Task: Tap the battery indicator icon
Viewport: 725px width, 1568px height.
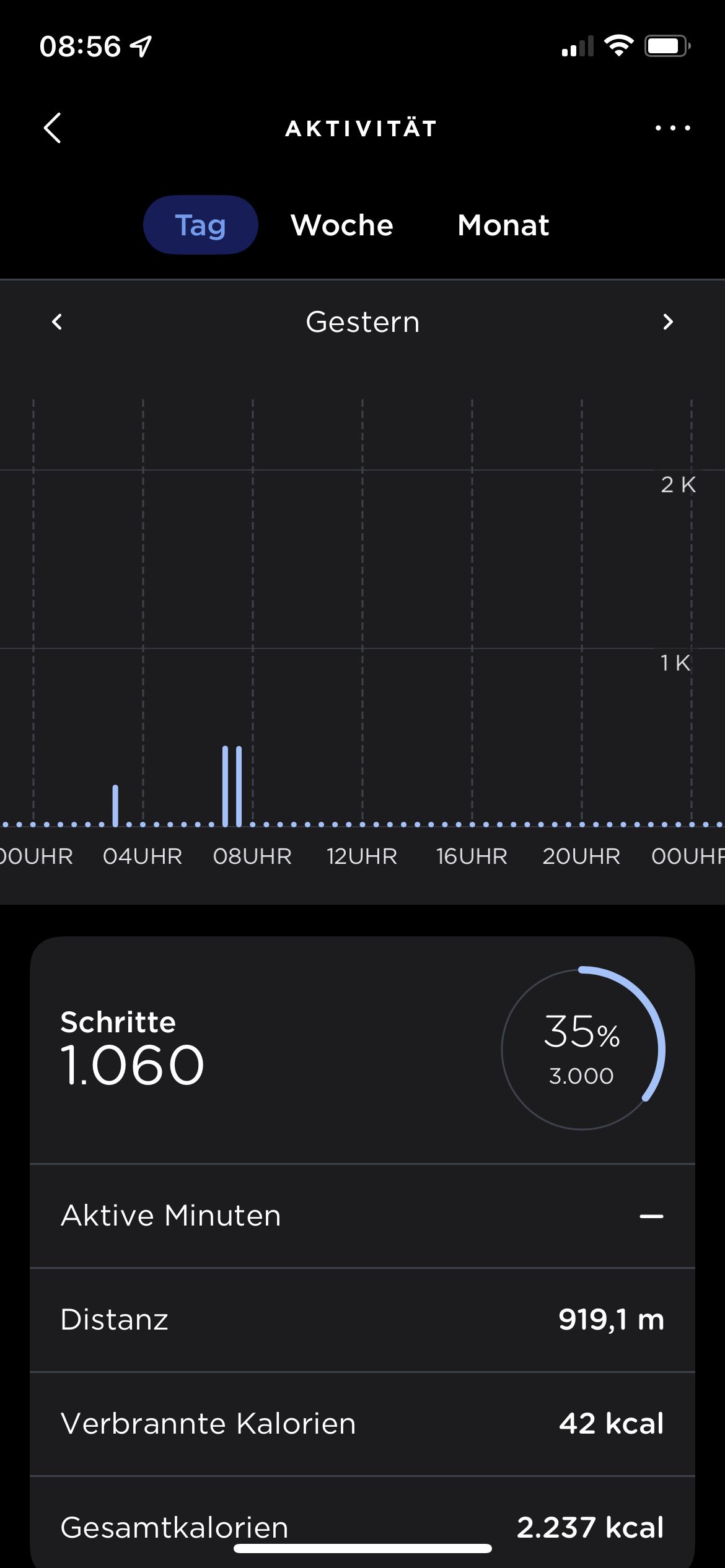Action: (667, 46)
